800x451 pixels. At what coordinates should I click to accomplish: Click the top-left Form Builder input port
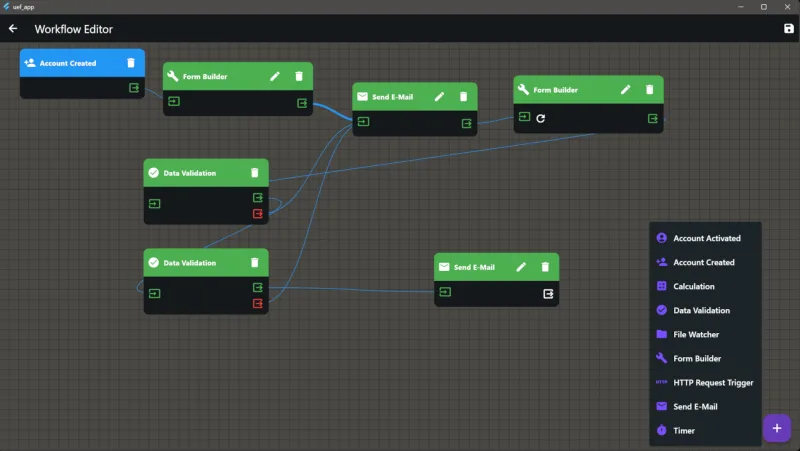[174, 101]
